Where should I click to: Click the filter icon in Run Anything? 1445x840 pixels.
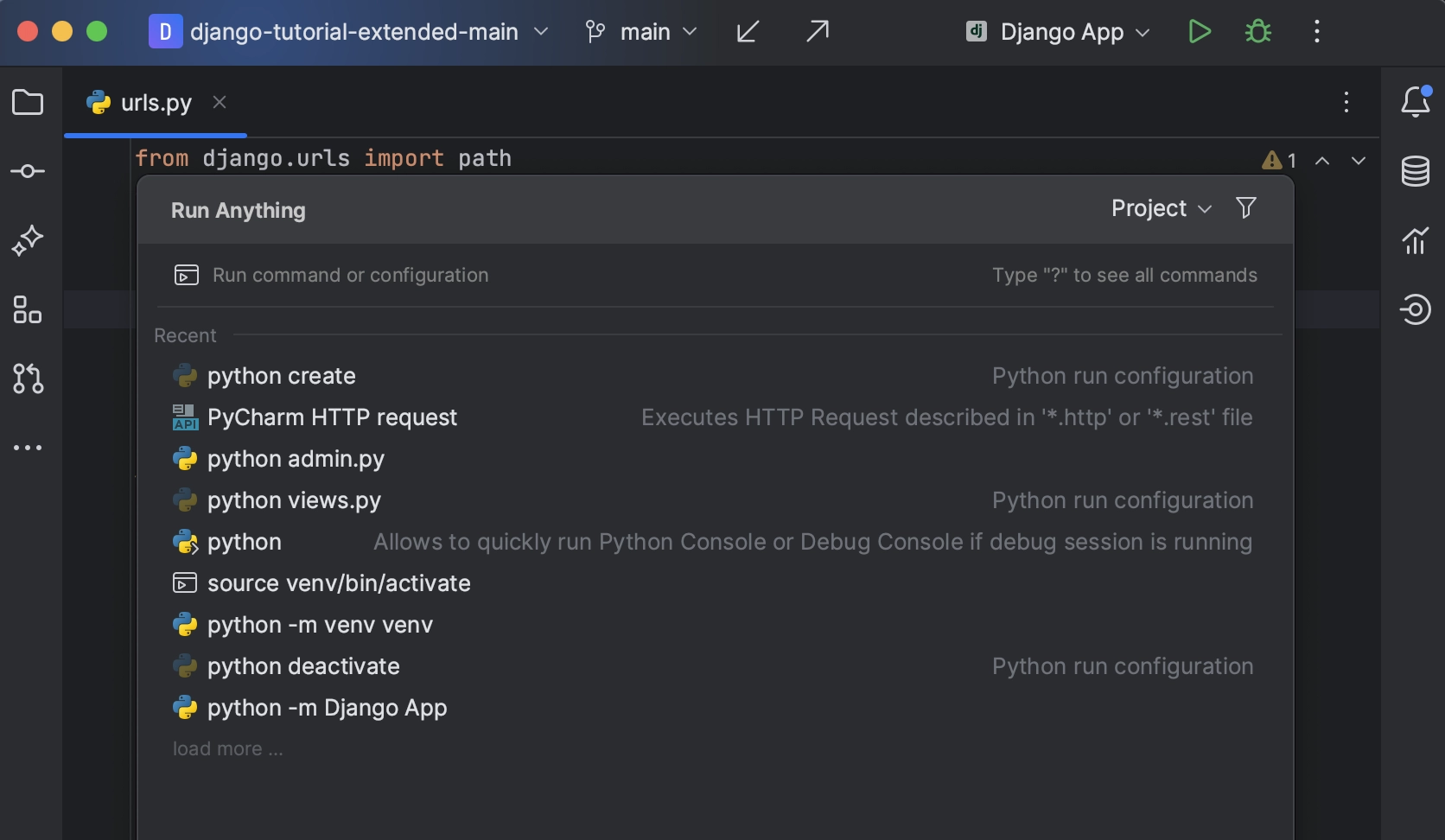[1246, 208]
